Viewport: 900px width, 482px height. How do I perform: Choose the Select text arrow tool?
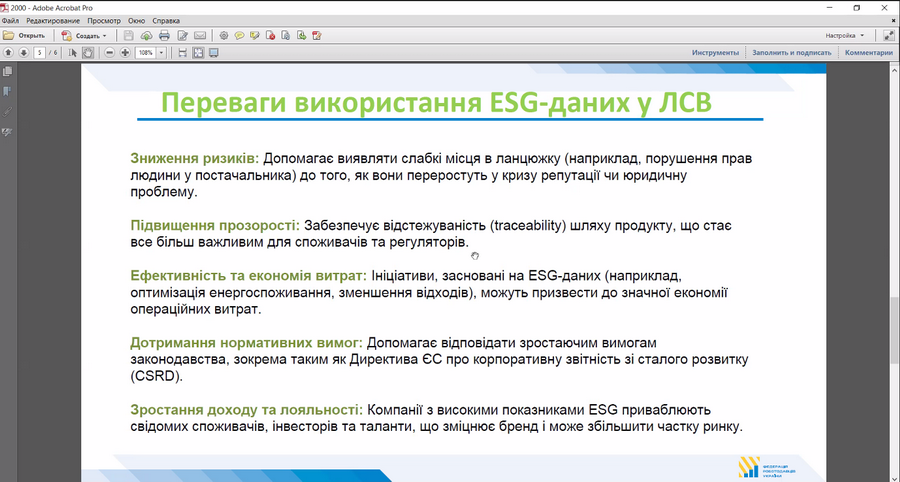click(73, 53)
